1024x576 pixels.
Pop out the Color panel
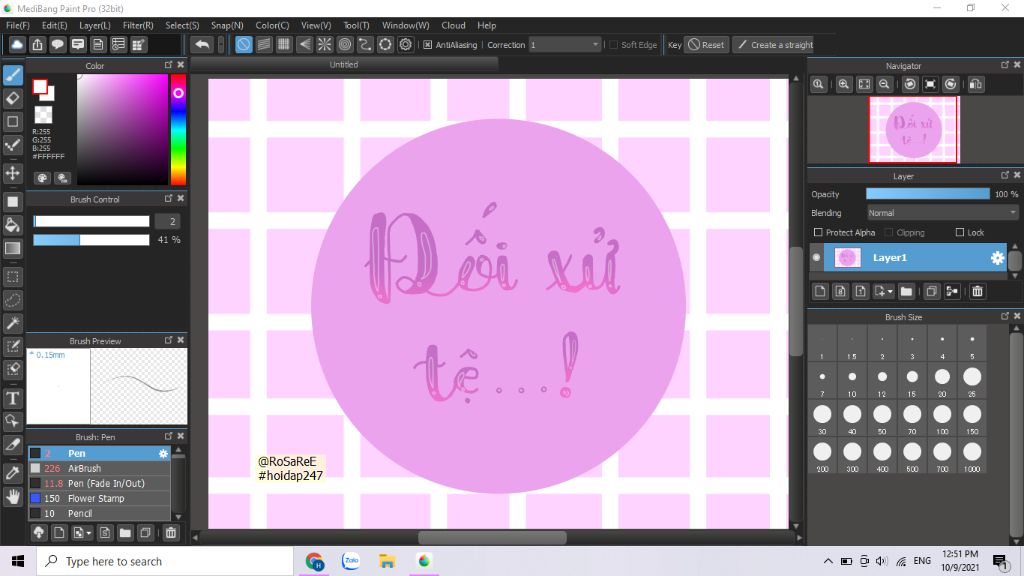tap(168, 65)
